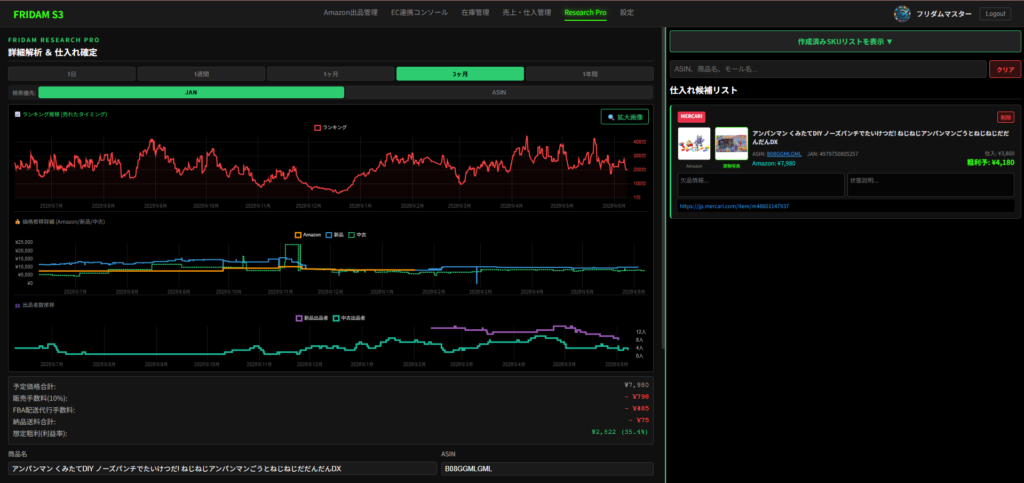Click the 販売手数料 −¥798 value
Viewport: 1024px width, 483px height.
click(639, 397)
